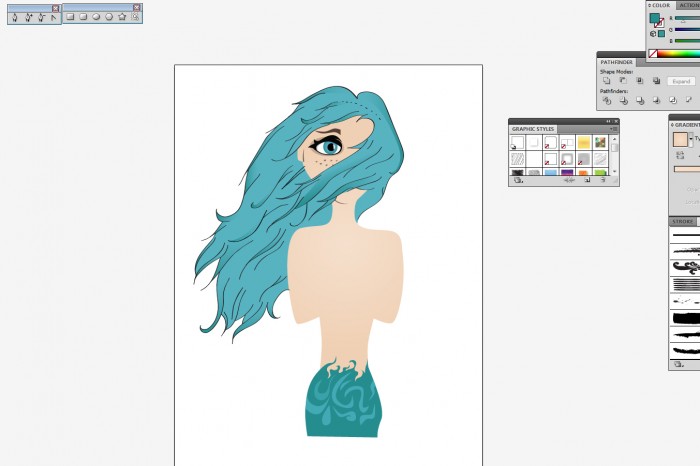Set color to None in spectrum bar
The image size is (700, 466).
click(x=653, y=54)
